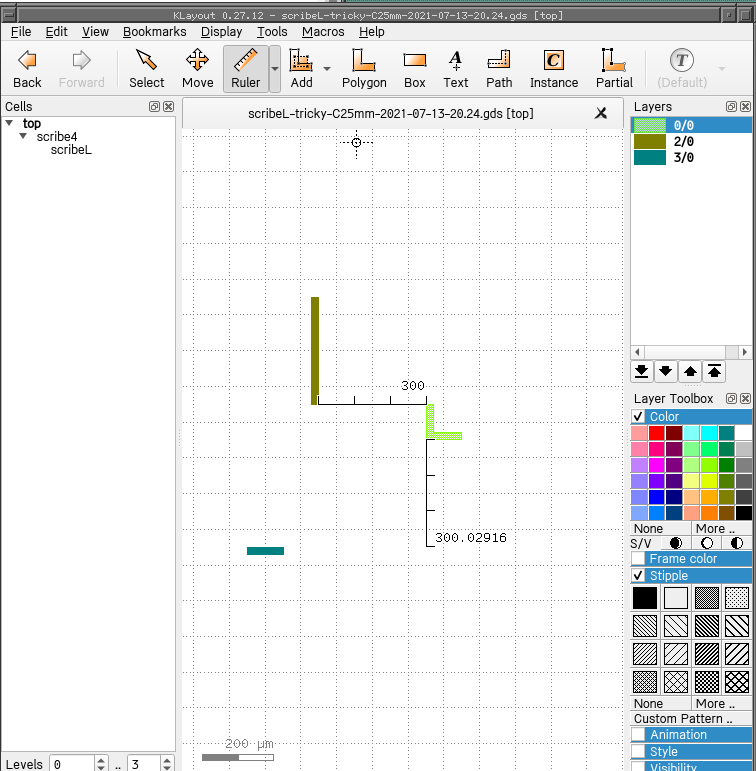Activate the Path drawing tool
This screenshot has height=771, width=756.
(499, 69)
